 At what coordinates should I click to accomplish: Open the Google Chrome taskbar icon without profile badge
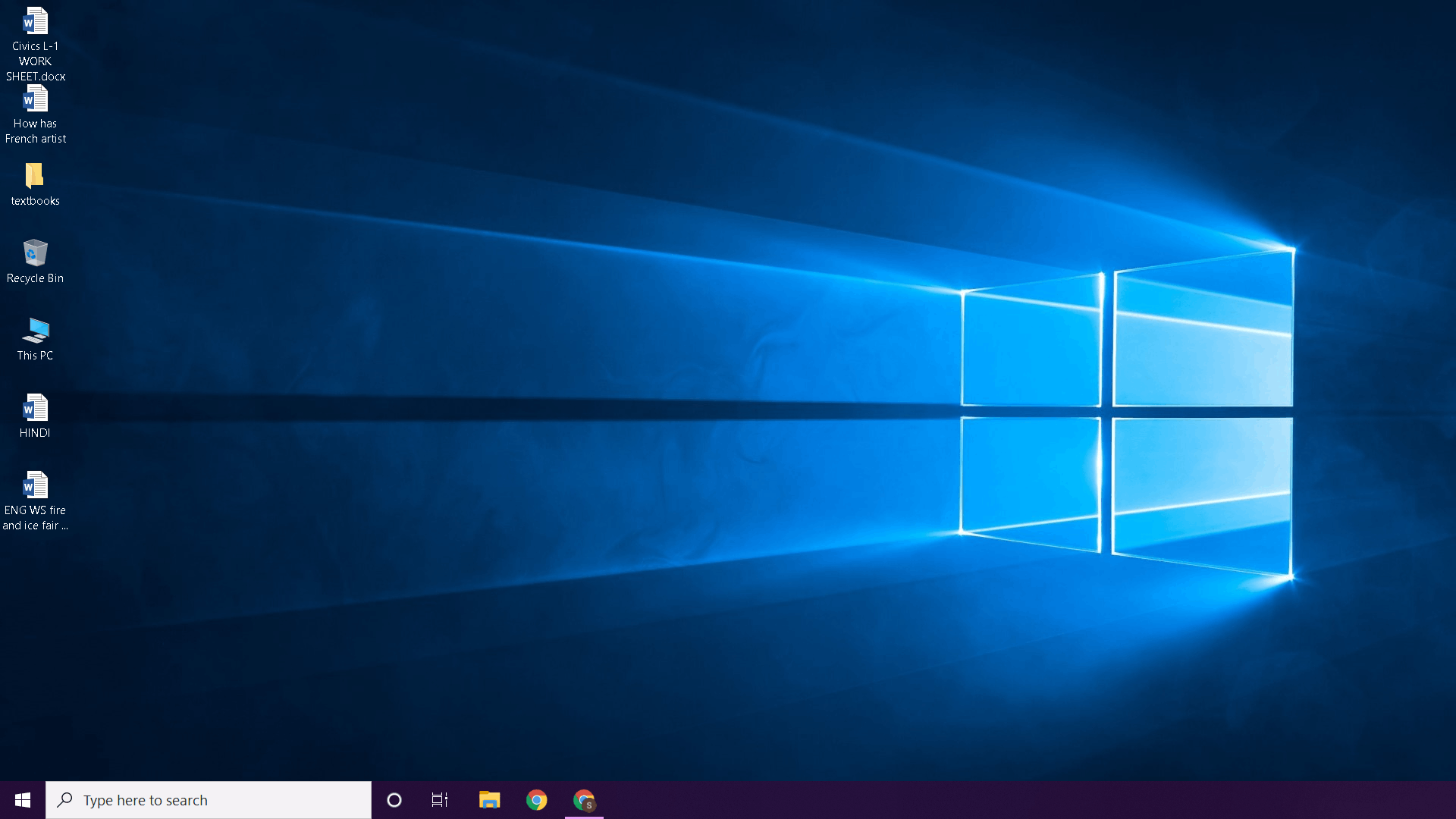[x=537, y=800]
